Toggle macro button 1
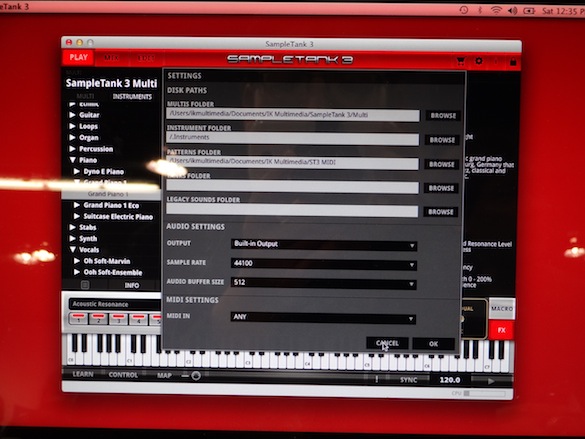The image size is (585, 439). click(x=79, y=319)
